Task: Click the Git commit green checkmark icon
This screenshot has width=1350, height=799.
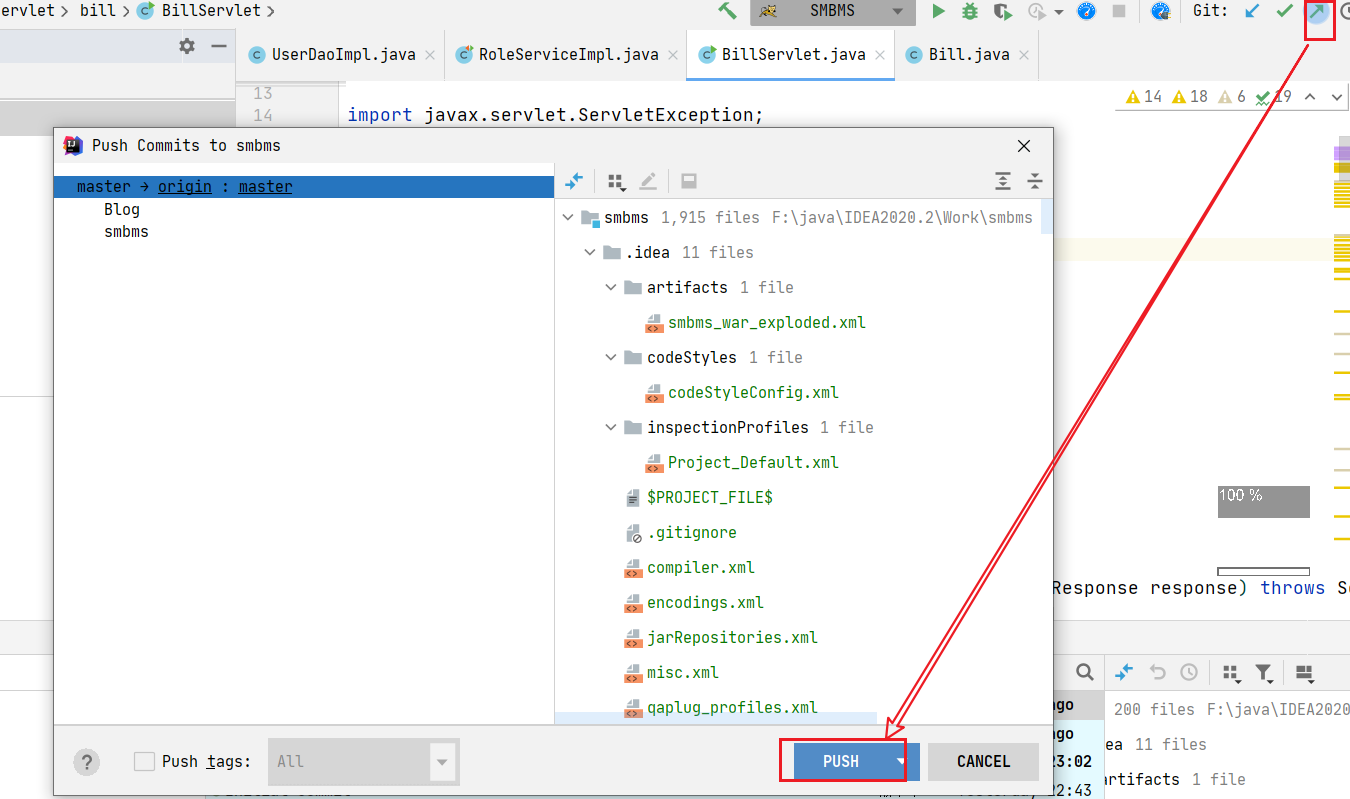Action: (x=1285, y=11)
